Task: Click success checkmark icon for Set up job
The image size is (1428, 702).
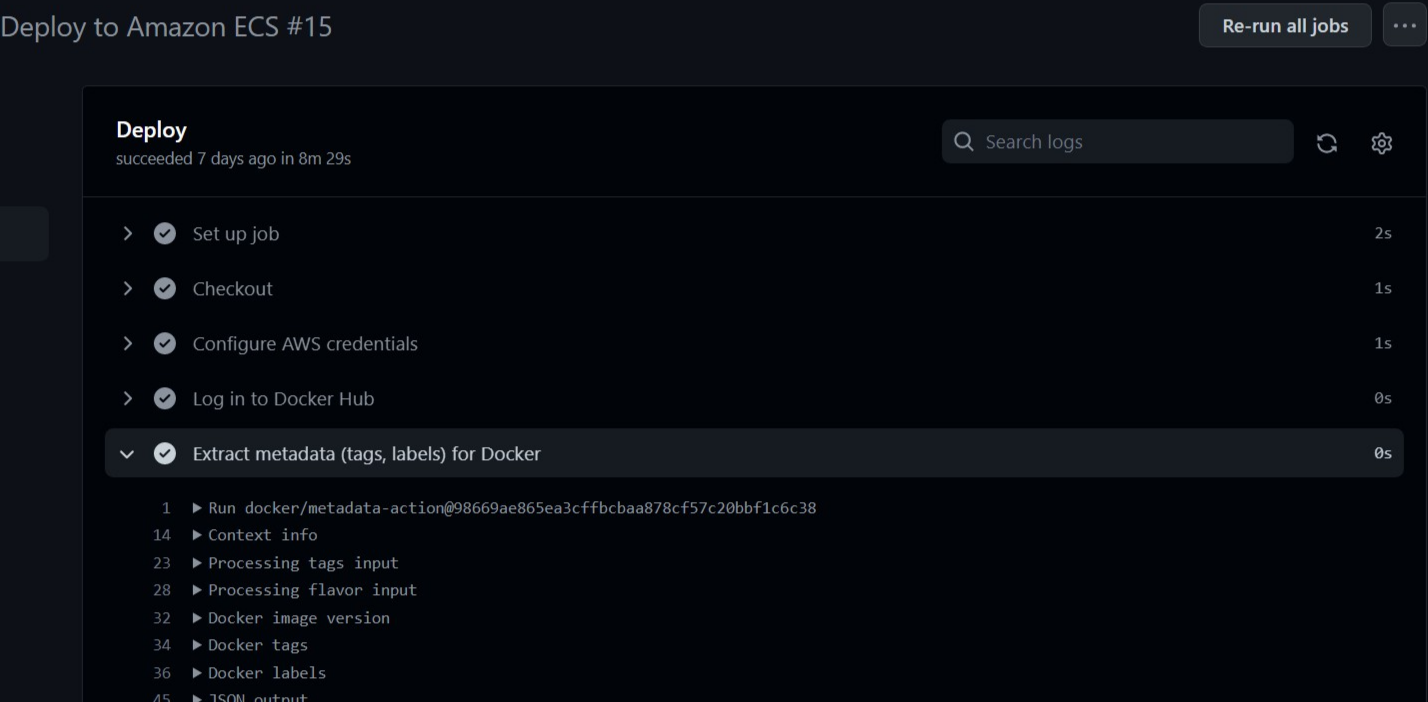Action: coord(165,233)
